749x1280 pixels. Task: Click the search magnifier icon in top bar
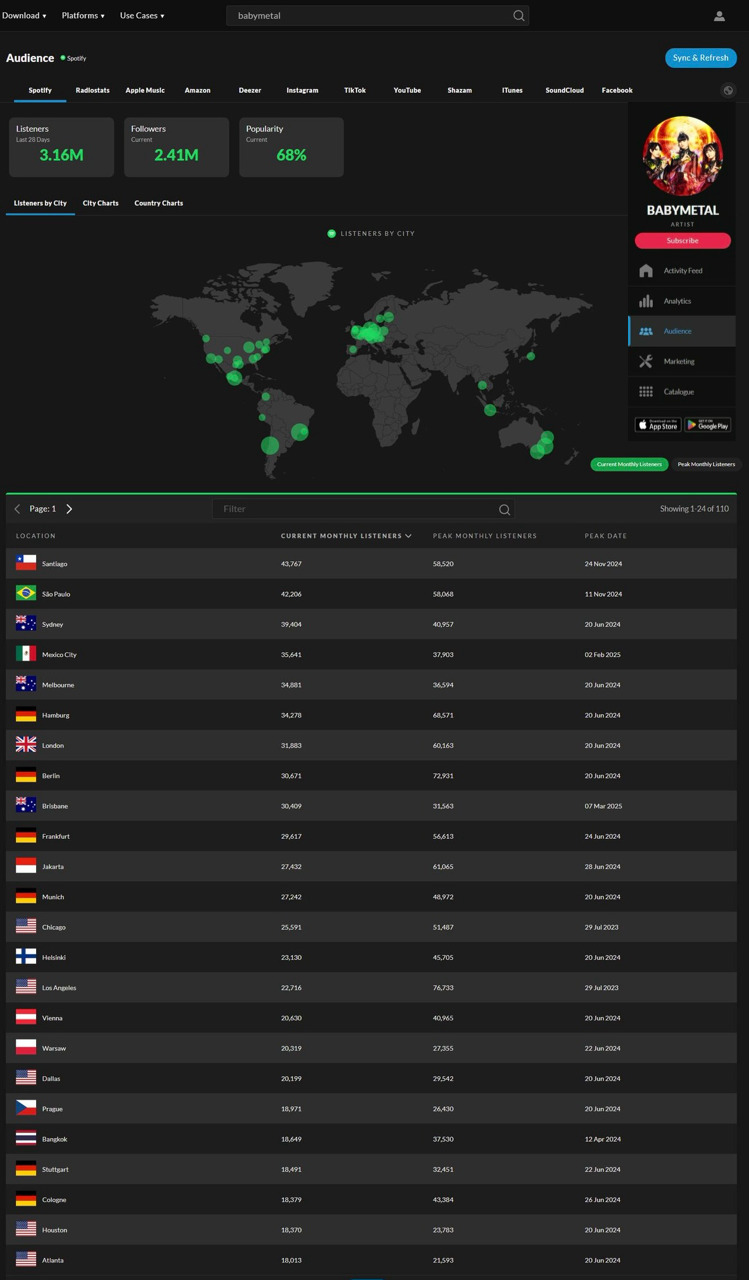click(x=518, y=16)
